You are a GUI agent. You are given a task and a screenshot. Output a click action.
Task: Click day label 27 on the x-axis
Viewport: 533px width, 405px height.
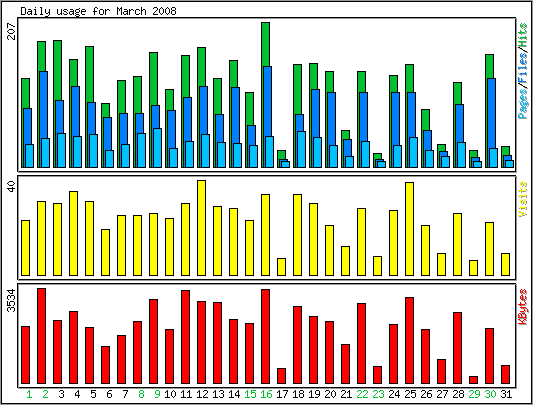click(442, 394)
